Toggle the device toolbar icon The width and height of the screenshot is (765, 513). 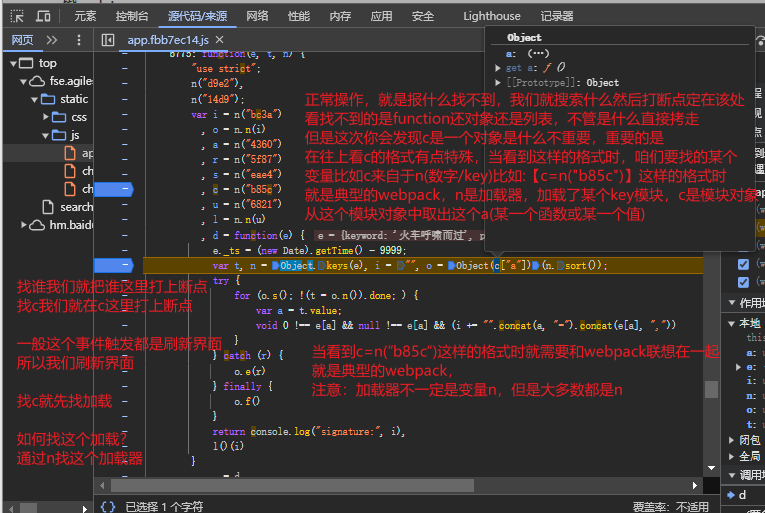pos(43,17)
